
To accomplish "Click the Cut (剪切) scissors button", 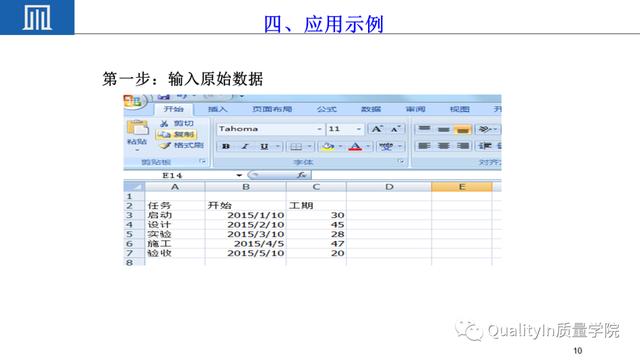I will 177,123.
